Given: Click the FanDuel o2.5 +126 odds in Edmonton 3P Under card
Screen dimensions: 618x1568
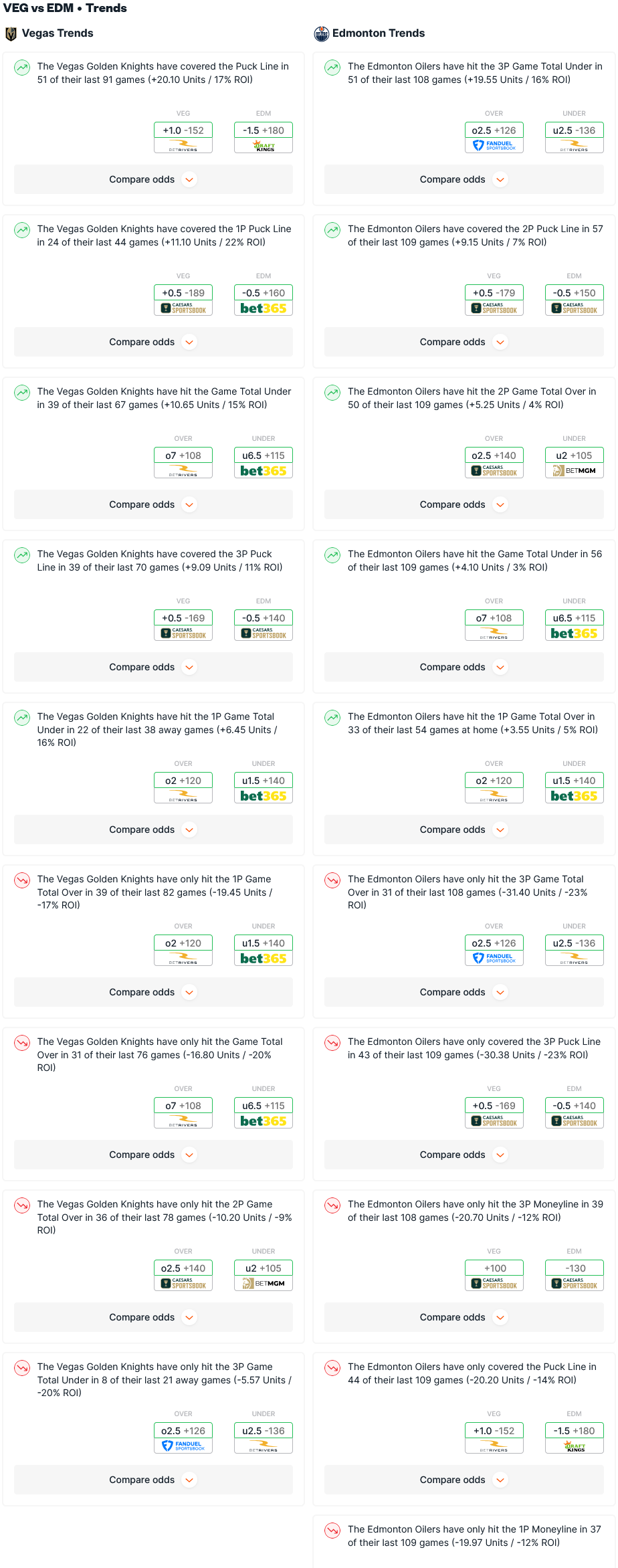Looking at the screenshot, I should pyautogui.click(x=494, y=137).
